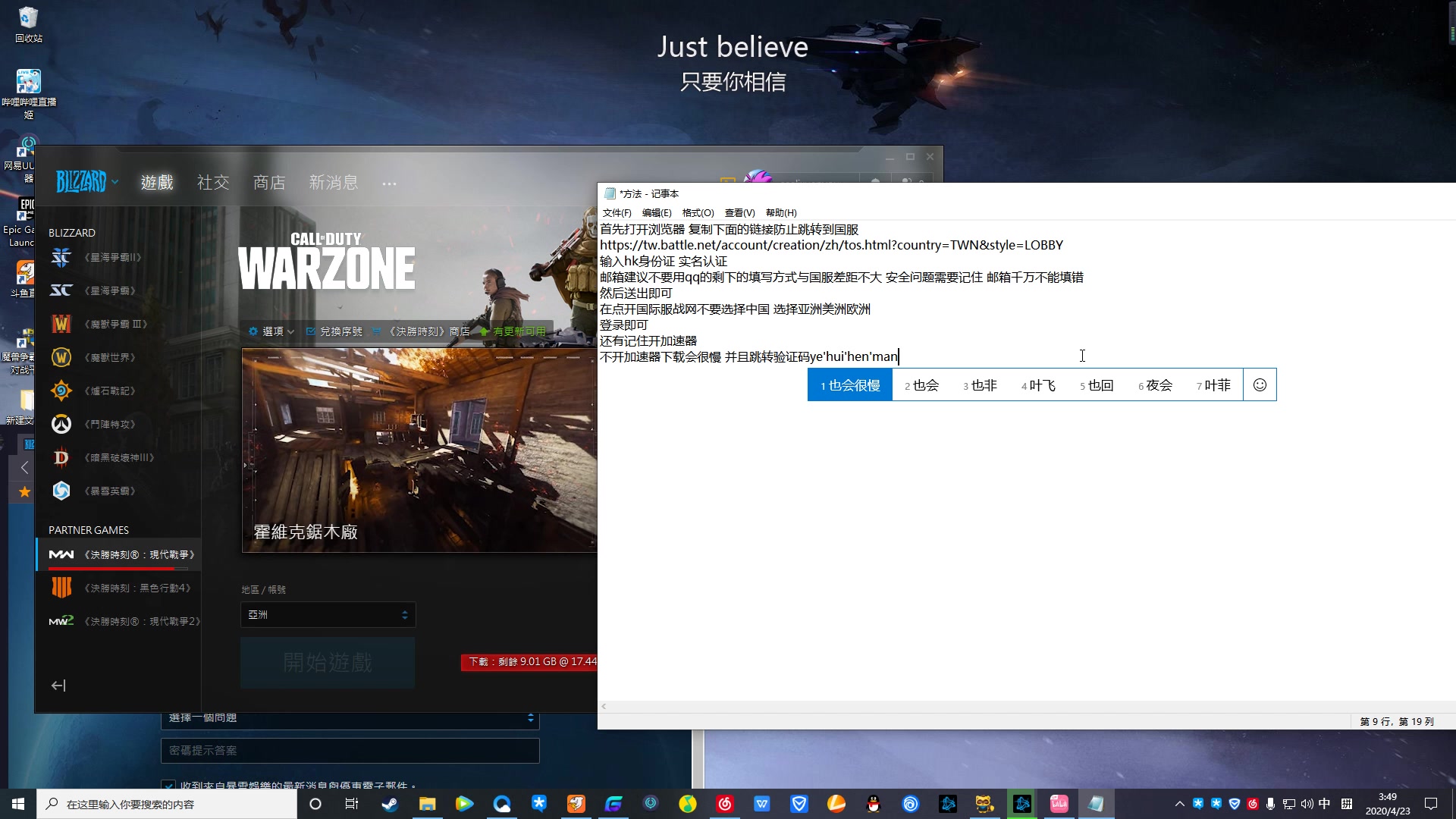Show hidden system tray icons
The width and height of the screenshot is (1456, 819).
(1179, 804)
